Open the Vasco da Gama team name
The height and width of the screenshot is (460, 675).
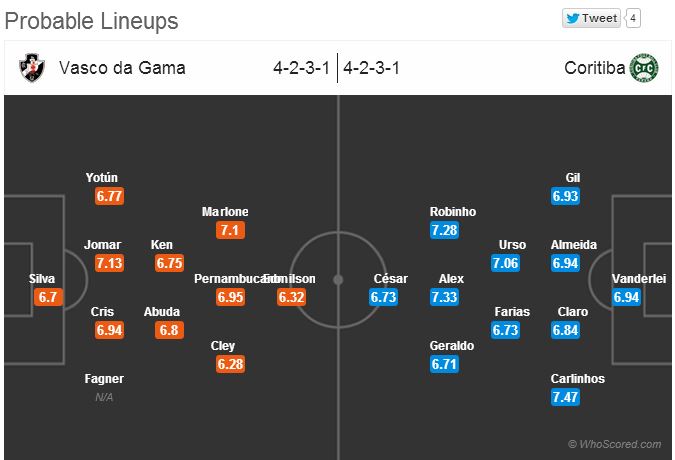(x=122, y=68)
